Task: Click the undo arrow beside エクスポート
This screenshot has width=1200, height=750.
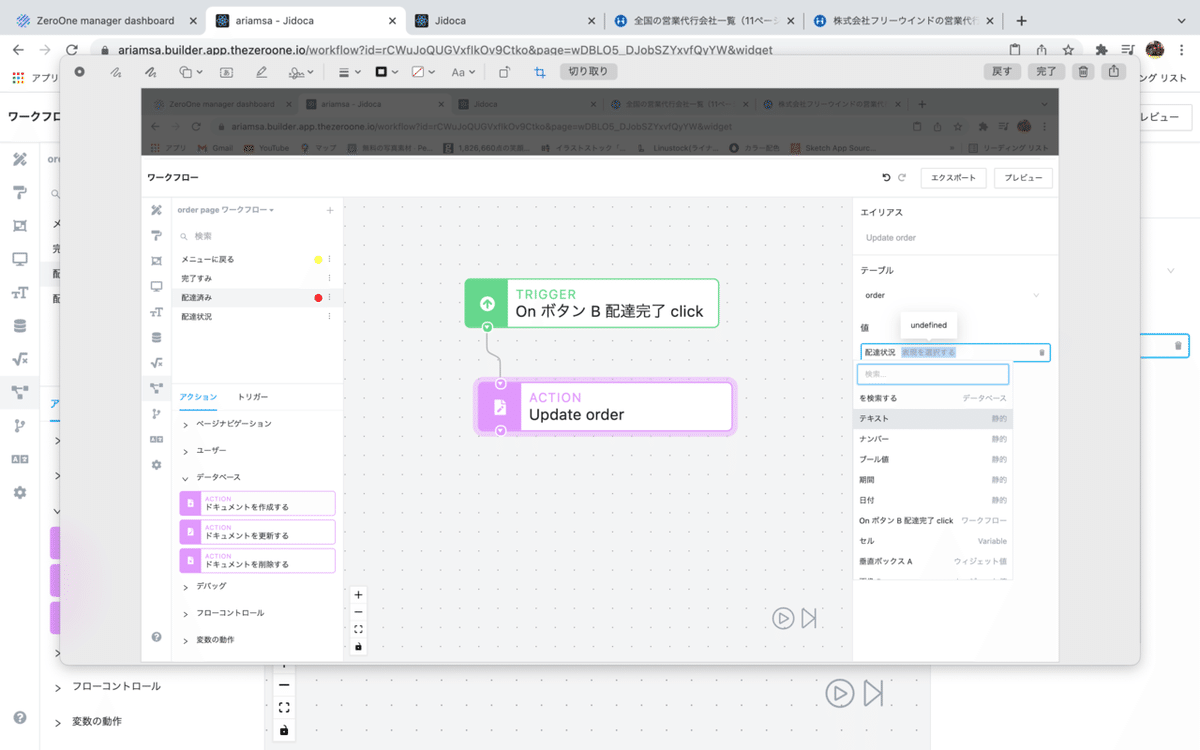Action: click(886, 177)
